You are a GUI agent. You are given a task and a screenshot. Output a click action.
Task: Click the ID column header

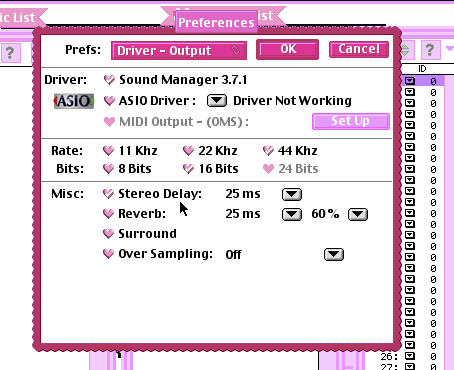pyautogui.click(x=422, y=69)
